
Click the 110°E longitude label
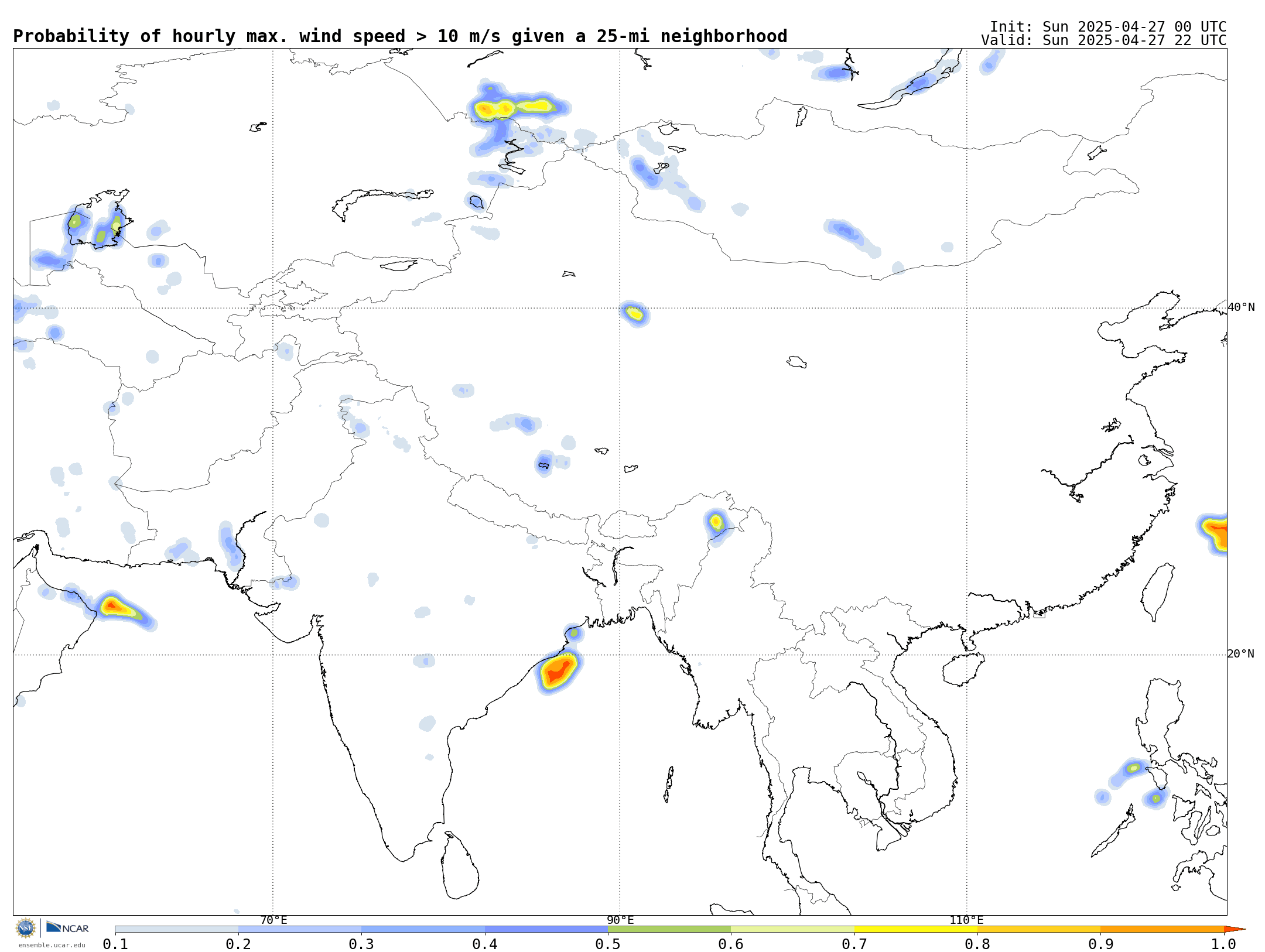pyautogui.click(x=966, y=920)
